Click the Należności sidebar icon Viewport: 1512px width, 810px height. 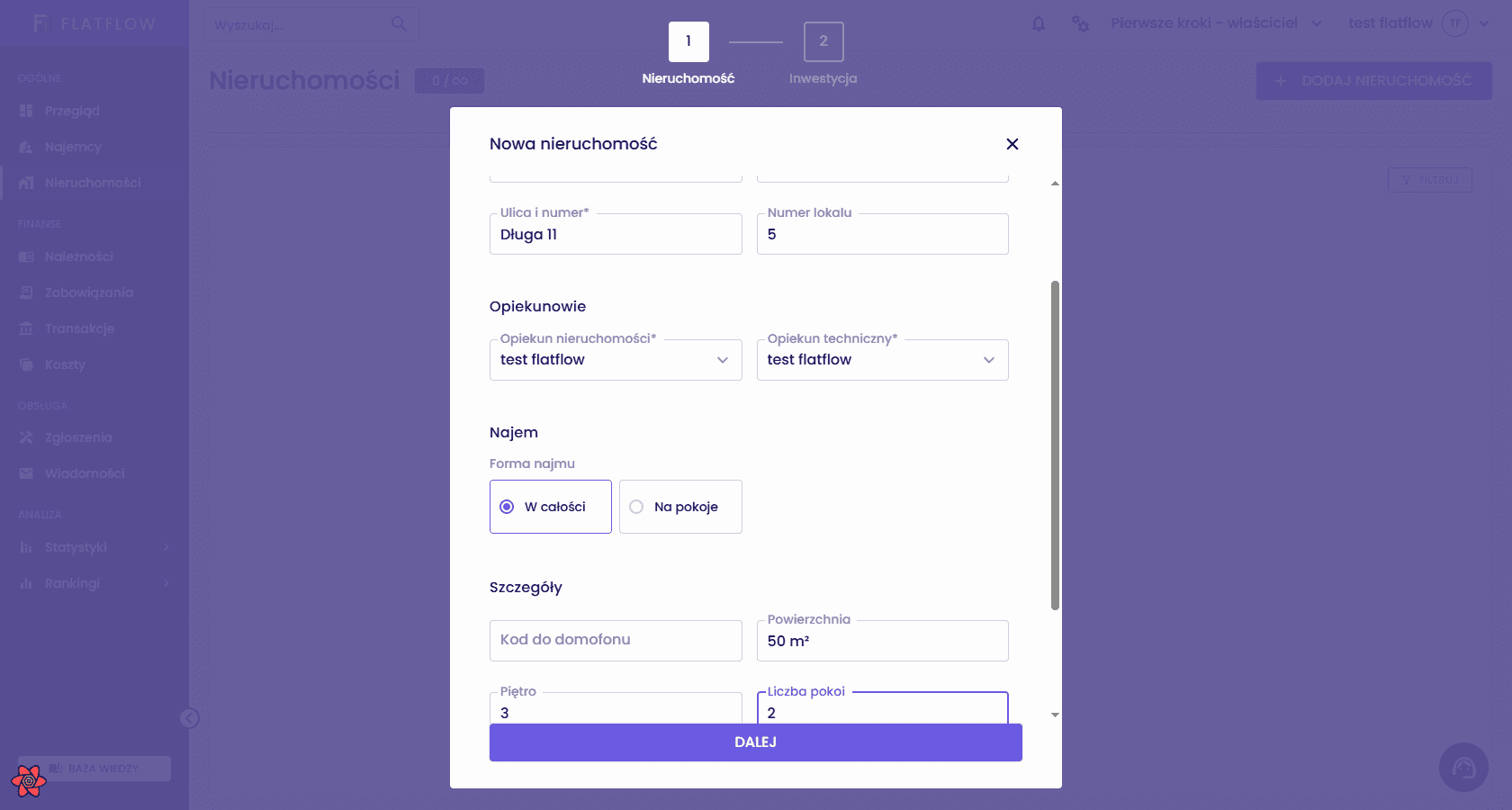tap(26, 256)
